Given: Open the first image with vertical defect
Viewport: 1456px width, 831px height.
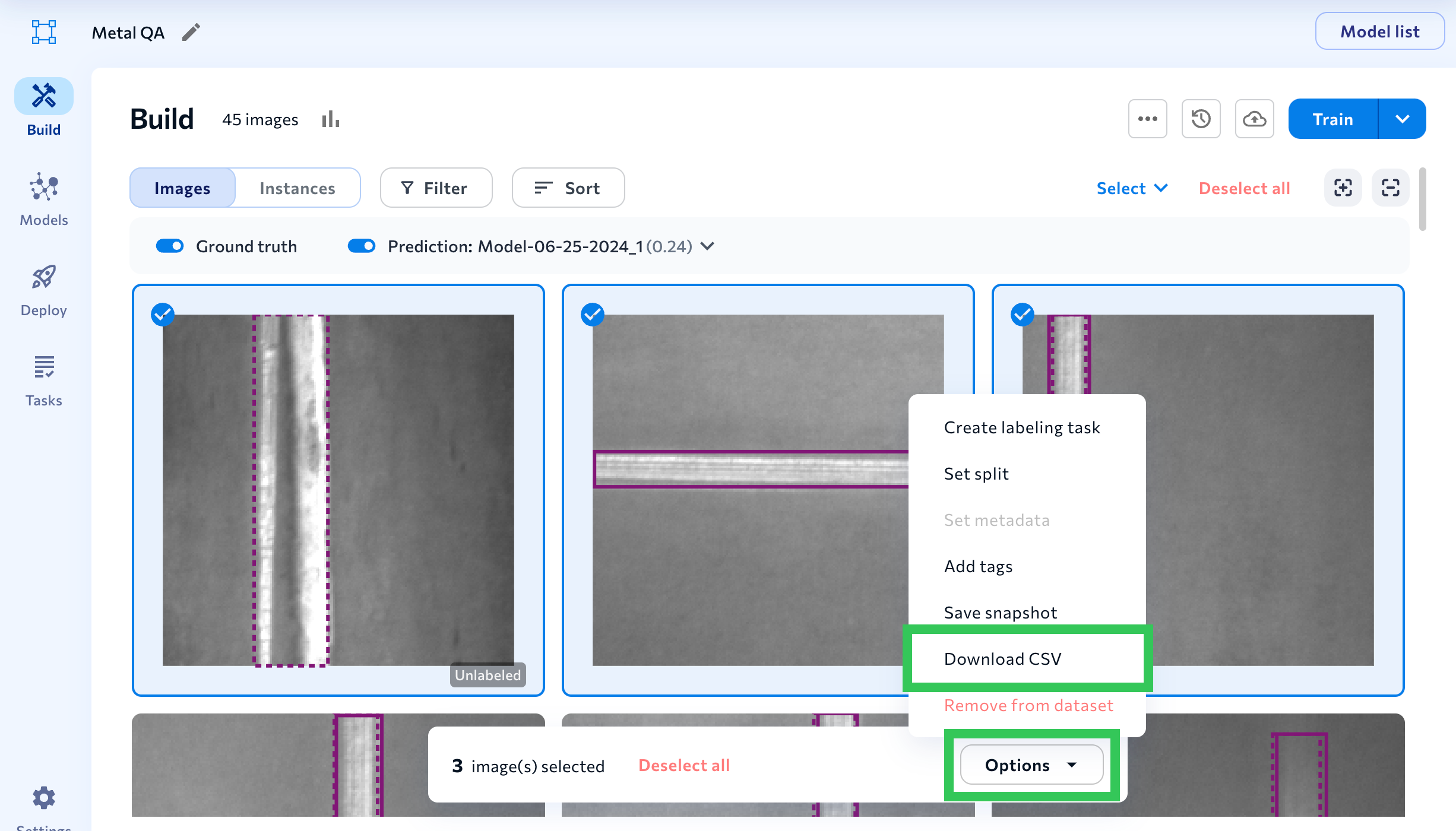Looking at the screenshot, I should tap(338, 490).
